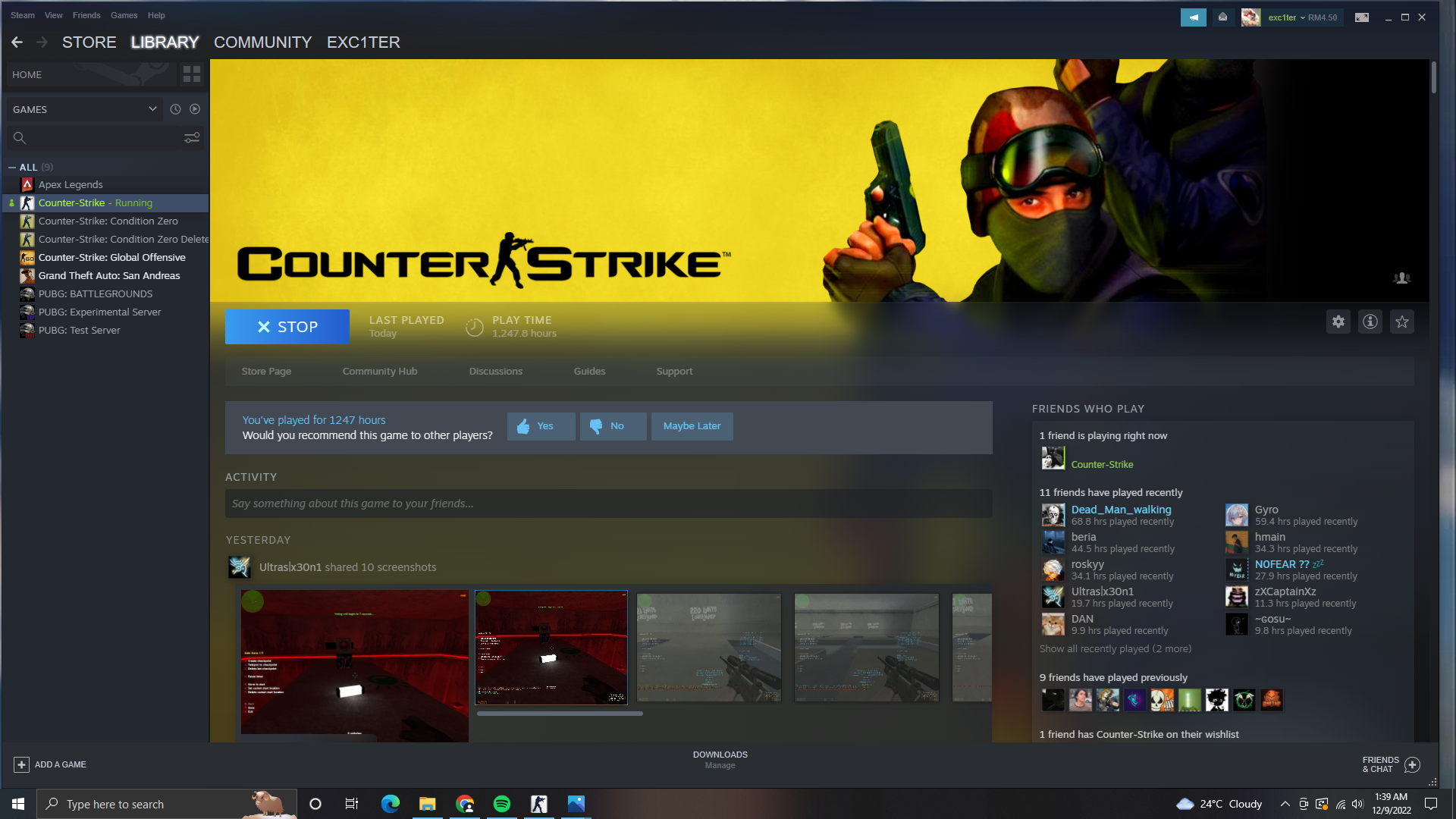Click the activity status input field
Viewport: 1456px width, 819px height.
tap(608, 504)
